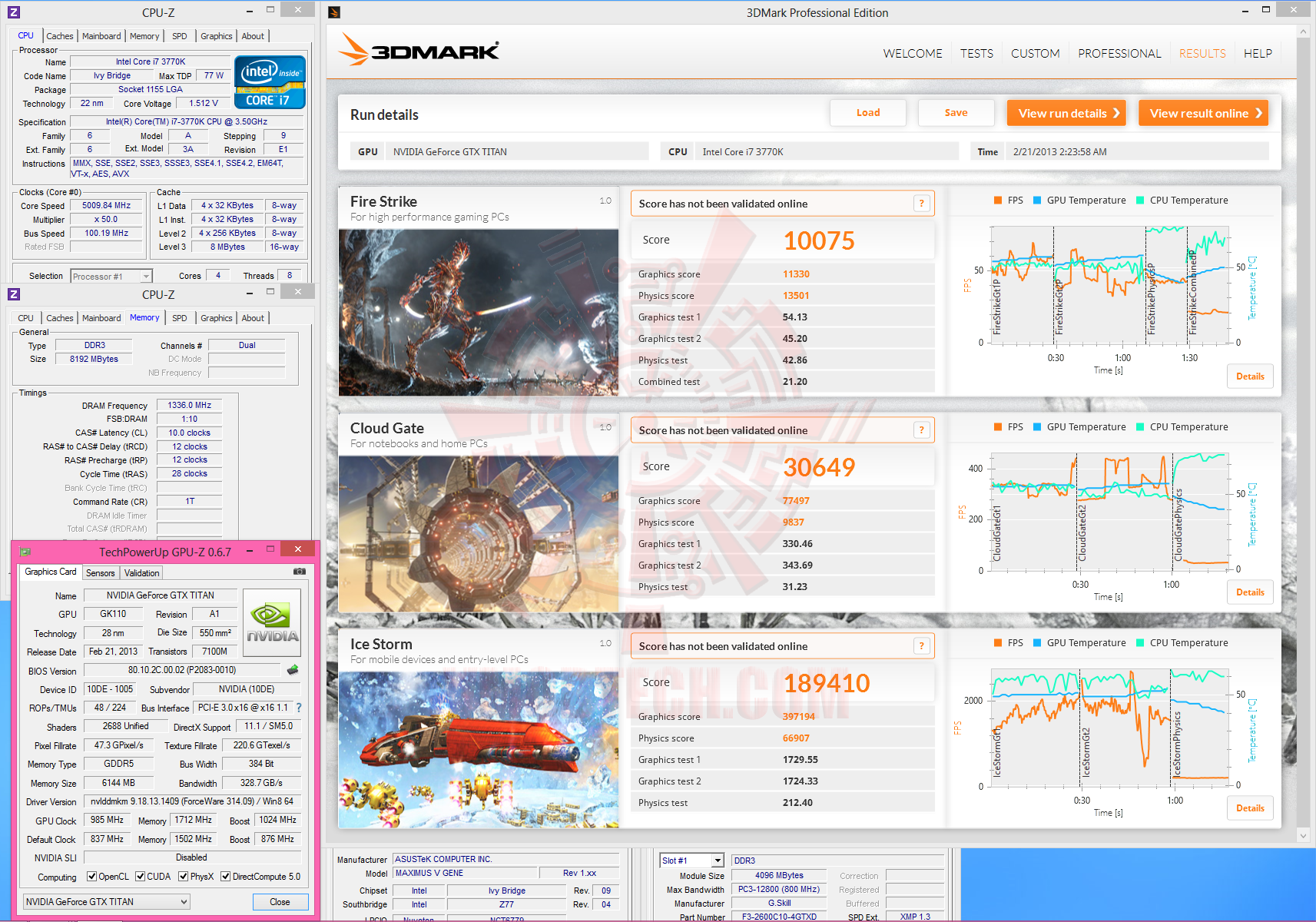Open Graphics tab in CPU-Z Memory window
The height and width of the screenshot is (922, 1316).
click(217, 318)
